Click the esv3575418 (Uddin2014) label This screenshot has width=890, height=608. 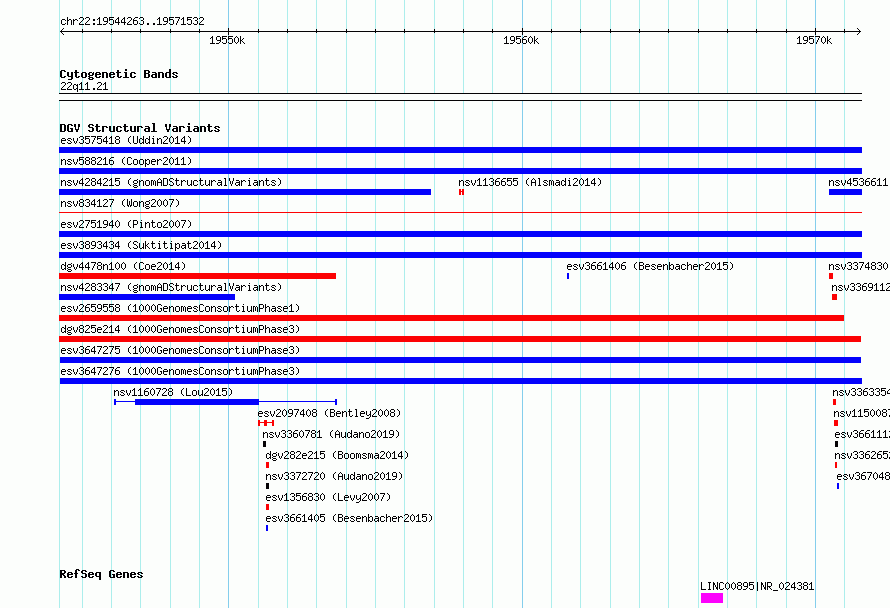(x=126, y=140)
